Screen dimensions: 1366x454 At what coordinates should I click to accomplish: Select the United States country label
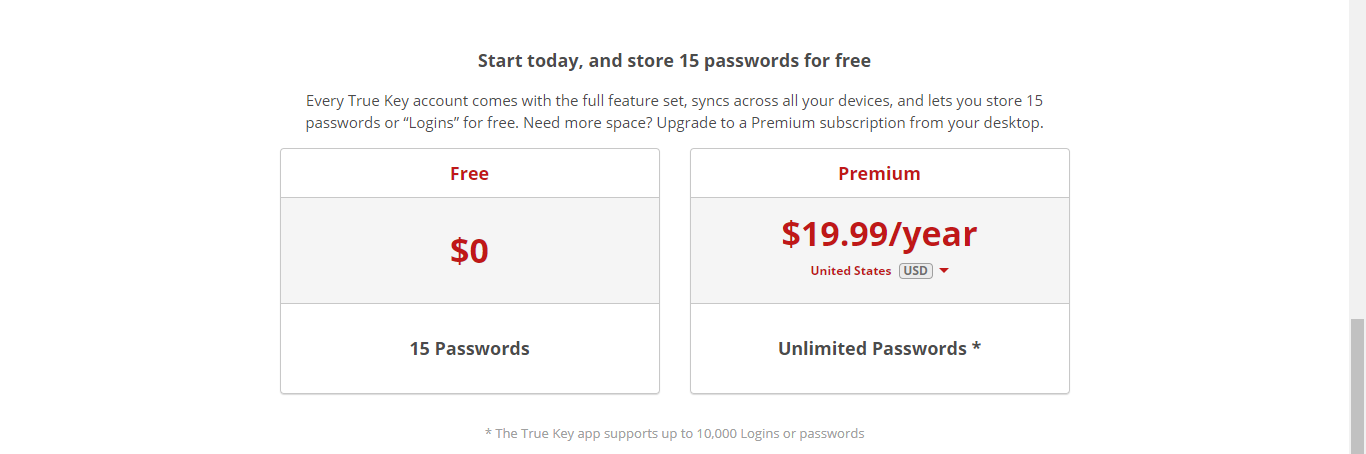point(851,271)
